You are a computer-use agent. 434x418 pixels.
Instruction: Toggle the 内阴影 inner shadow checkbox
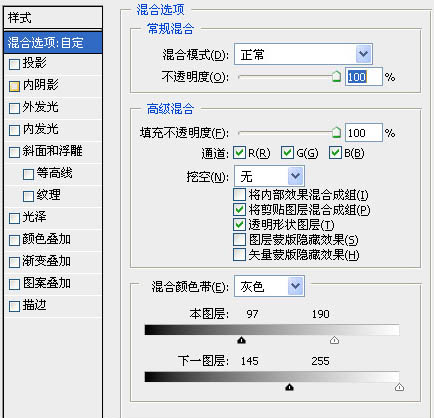(x=14, y=86)
